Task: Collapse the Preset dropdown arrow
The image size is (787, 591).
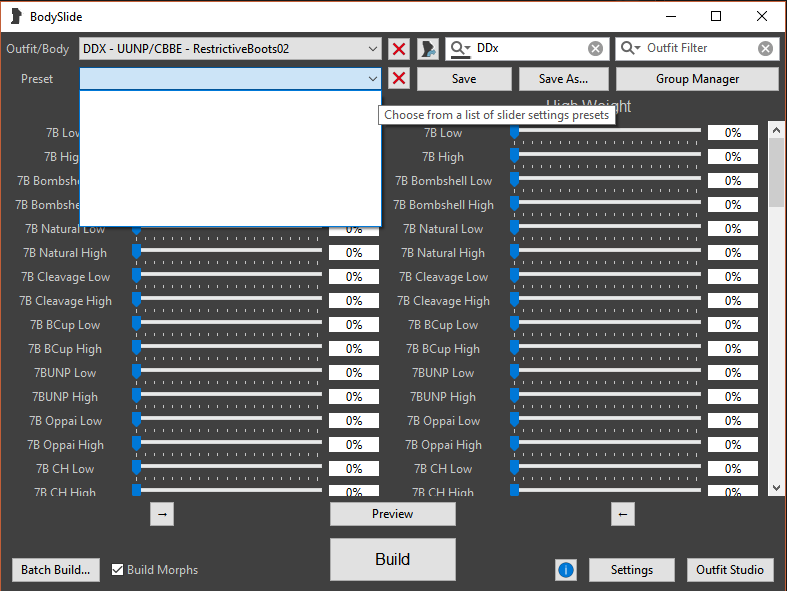Action: coord(372,79)
